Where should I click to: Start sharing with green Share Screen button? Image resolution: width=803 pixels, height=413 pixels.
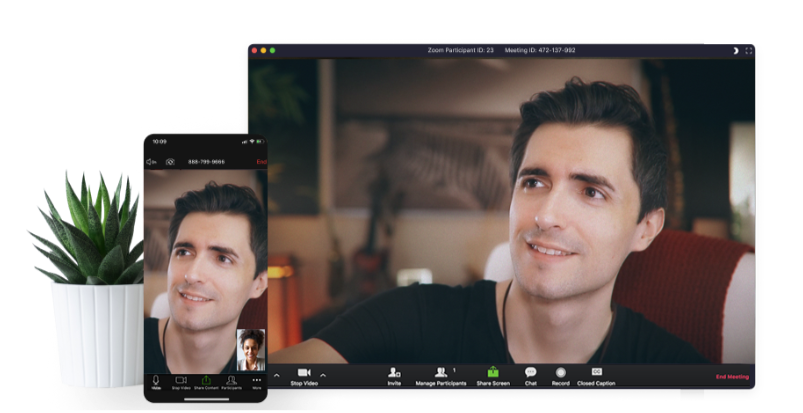[x=493, y=377]
